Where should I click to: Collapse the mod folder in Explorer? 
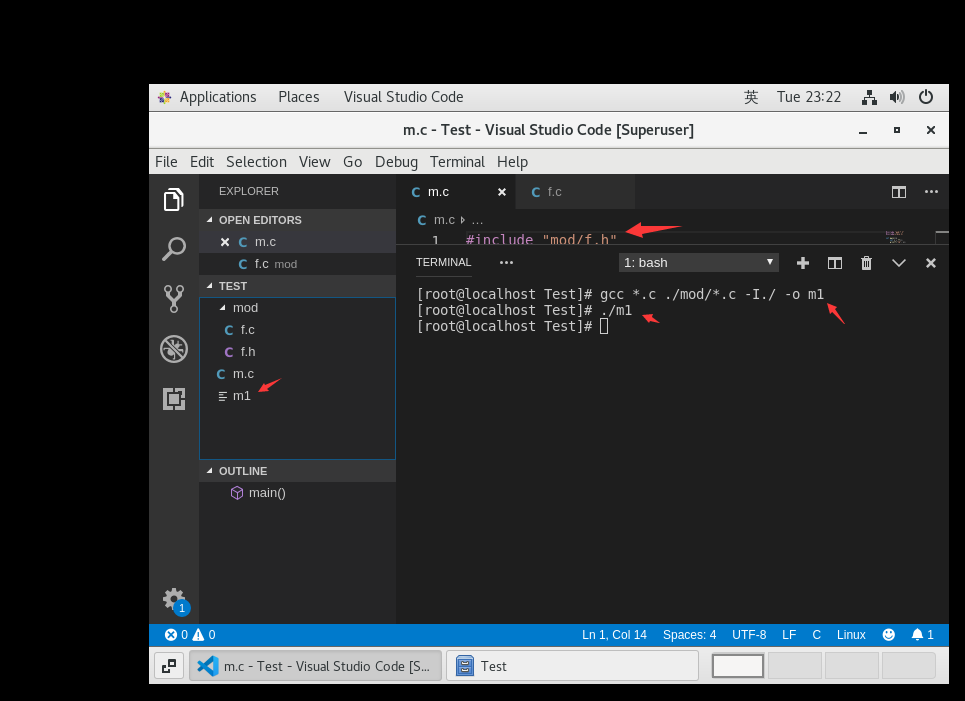pos(224,307)
